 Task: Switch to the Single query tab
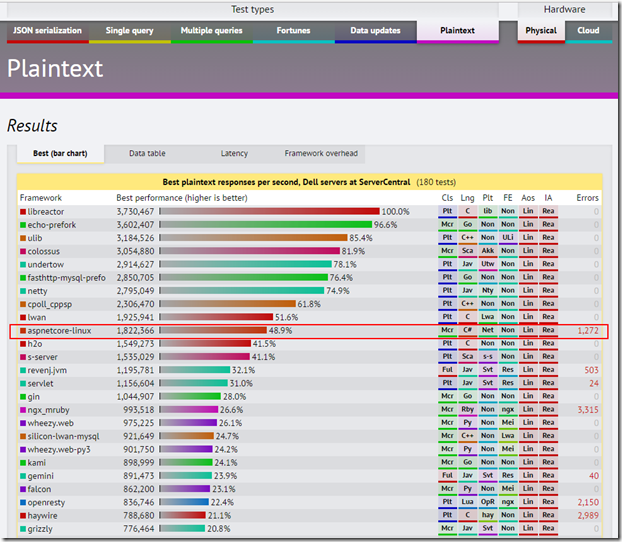pyautogui.click(x=130, y=31)
